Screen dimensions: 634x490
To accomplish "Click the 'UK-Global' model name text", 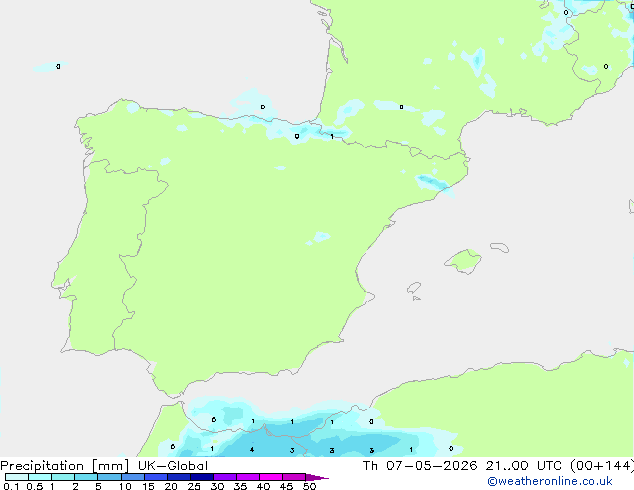I will coord(173,466).
